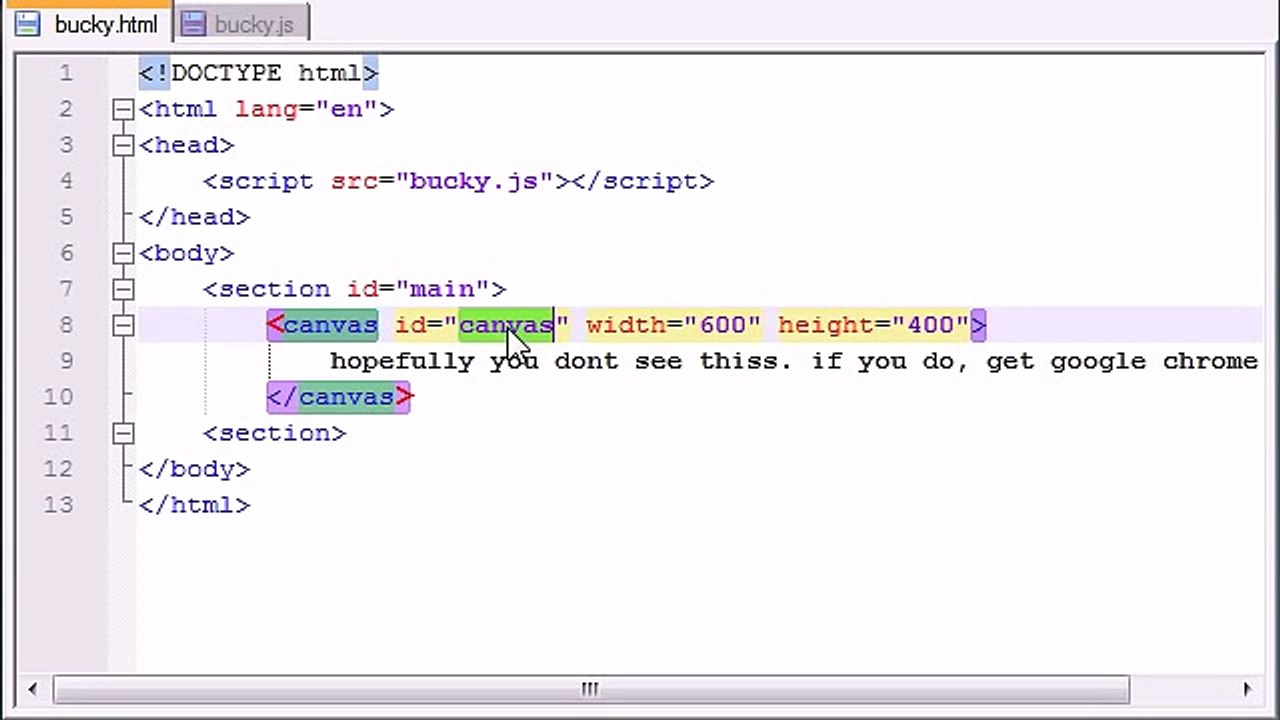Click the disk icon on bucky.js tab
Viewport: 1280px width, 720px height.
coord(194,25)
